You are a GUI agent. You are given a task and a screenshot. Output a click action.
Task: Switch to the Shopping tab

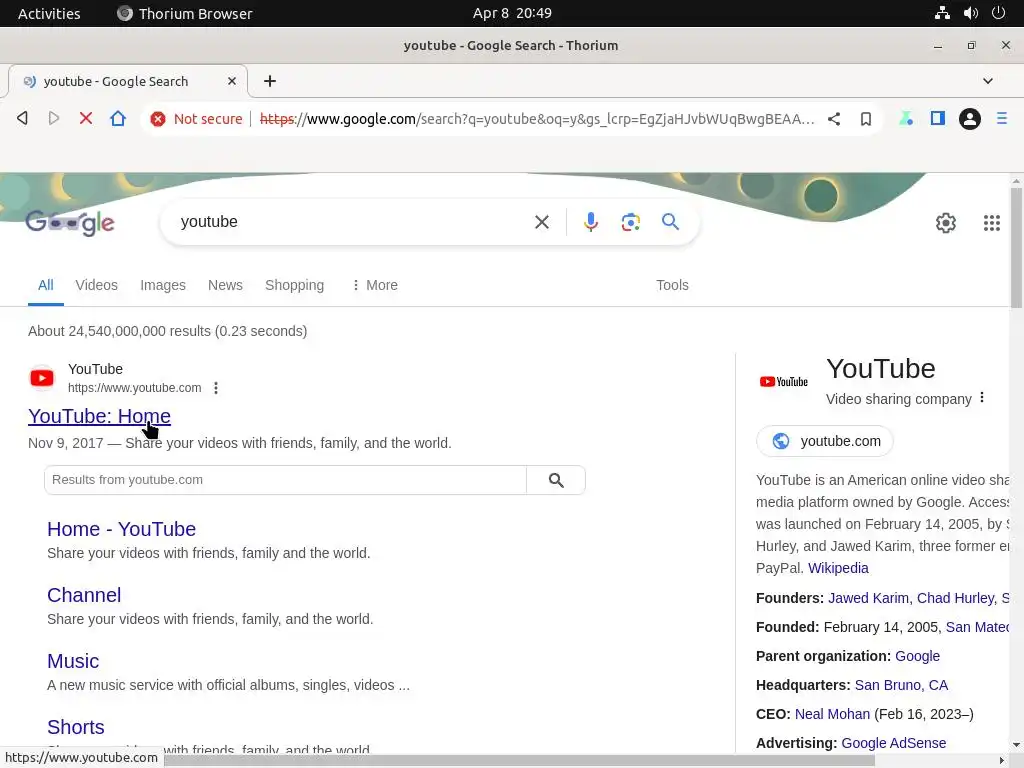295,285
